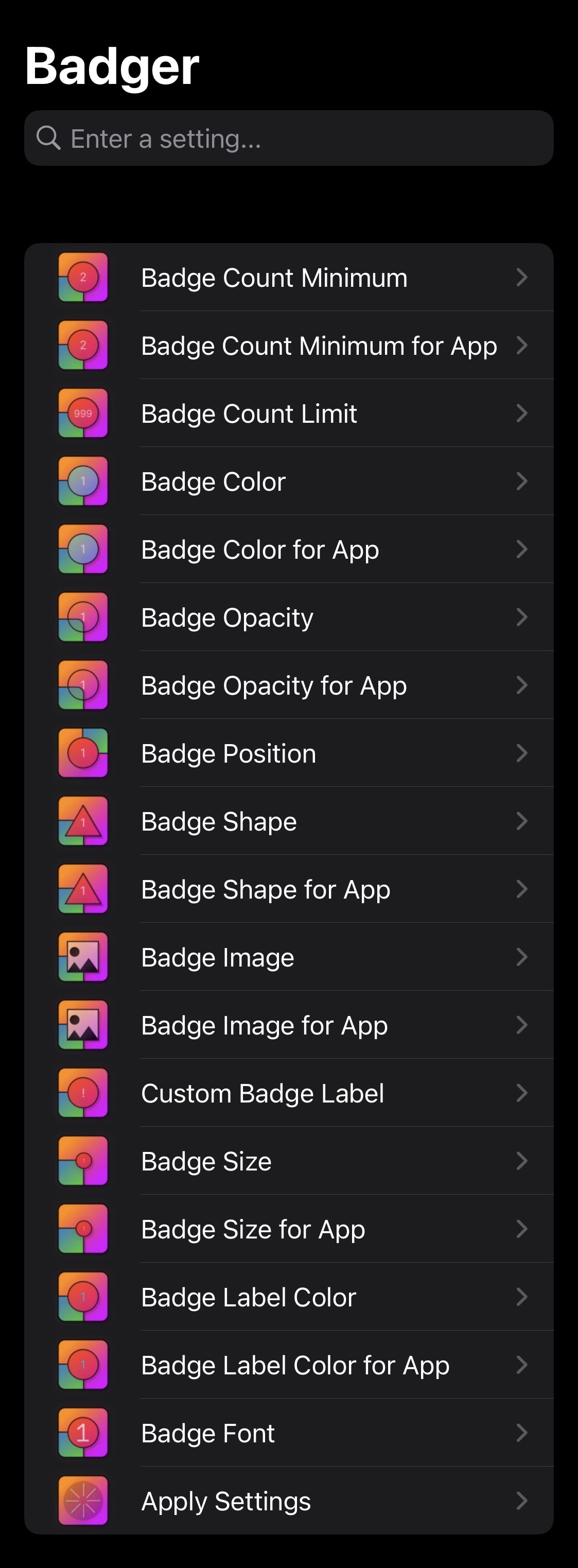Tap the triangle Badge Shape icon
Image resolution: width=578 pixels, height=1568 pixels.
coord(83,821)
